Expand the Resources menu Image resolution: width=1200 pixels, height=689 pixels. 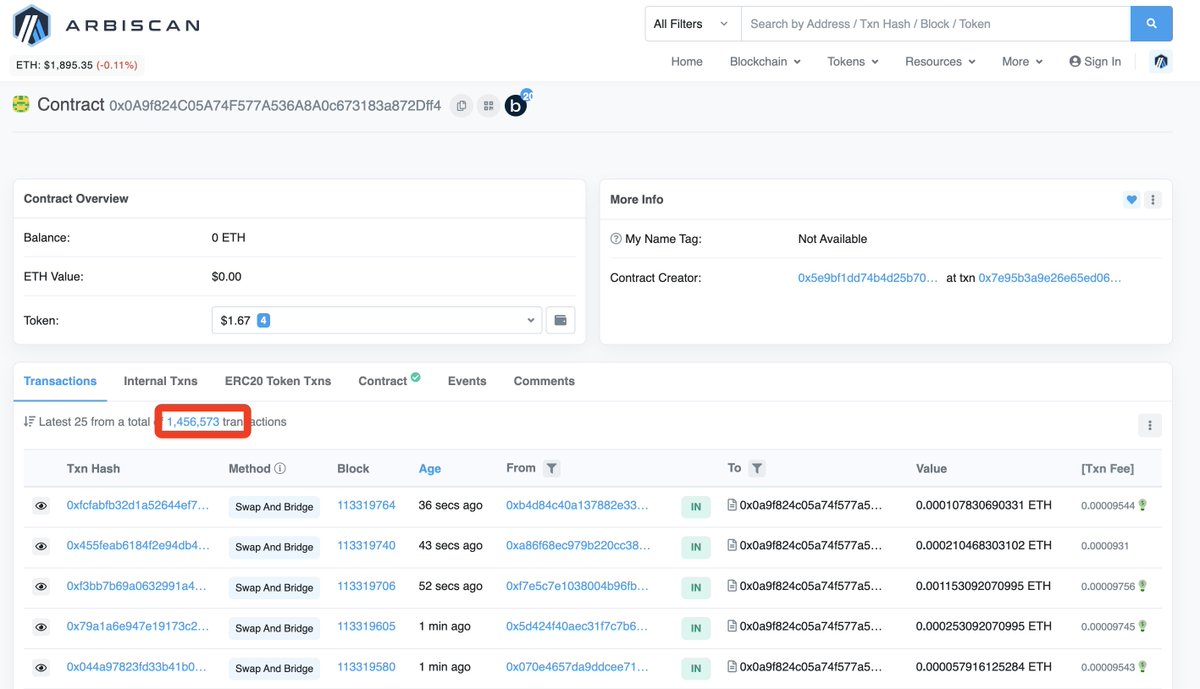(x=940, y=61)
